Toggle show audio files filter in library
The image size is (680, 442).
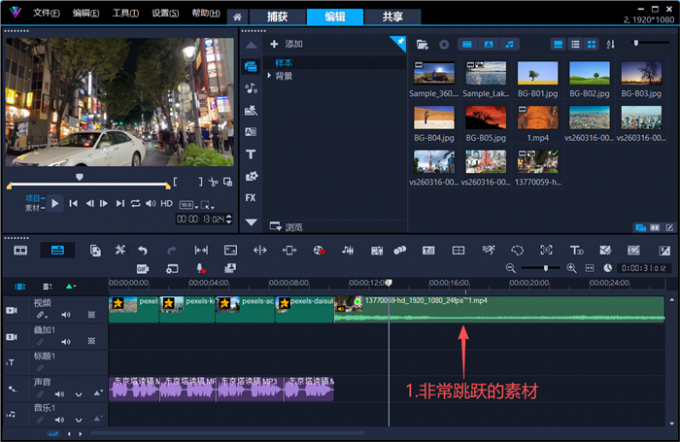(510, 44)
